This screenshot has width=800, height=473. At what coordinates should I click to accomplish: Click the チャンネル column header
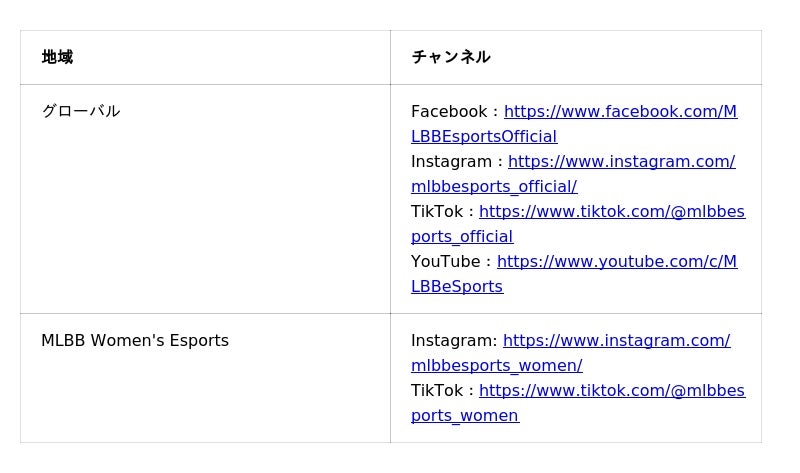[x=450, y=57]
